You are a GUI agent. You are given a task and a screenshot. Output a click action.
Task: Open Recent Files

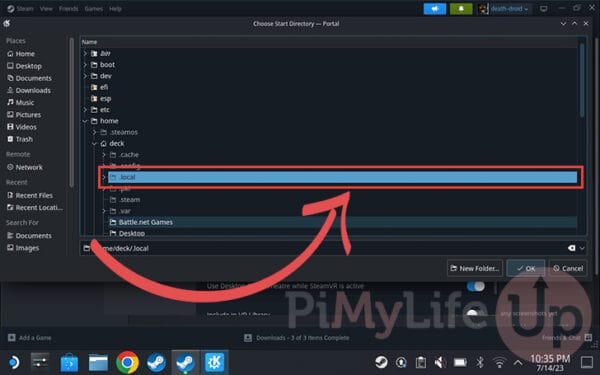(x=30, y=196)
